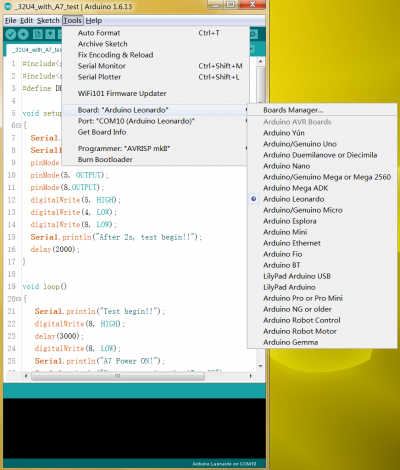Click the editor vertical scrollbar down arrow

point(261,366)
